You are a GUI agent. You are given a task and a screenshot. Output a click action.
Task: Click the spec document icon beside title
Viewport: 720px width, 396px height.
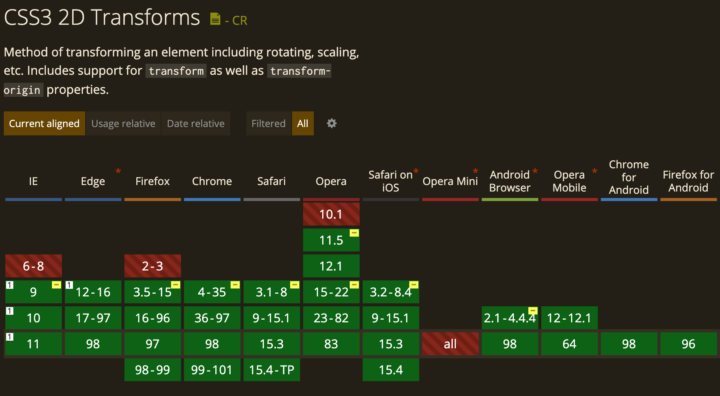pyautogui.click(x=215, y=19)
